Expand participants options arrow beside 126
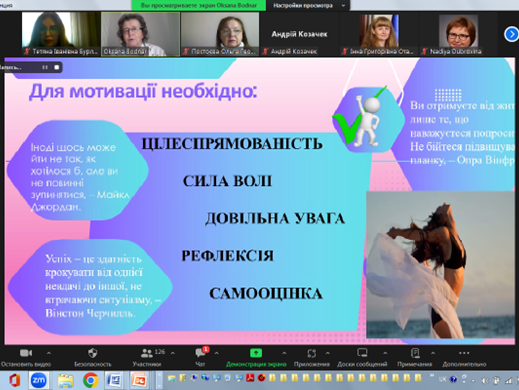This screenshot has width=519, height=390. 173,353
